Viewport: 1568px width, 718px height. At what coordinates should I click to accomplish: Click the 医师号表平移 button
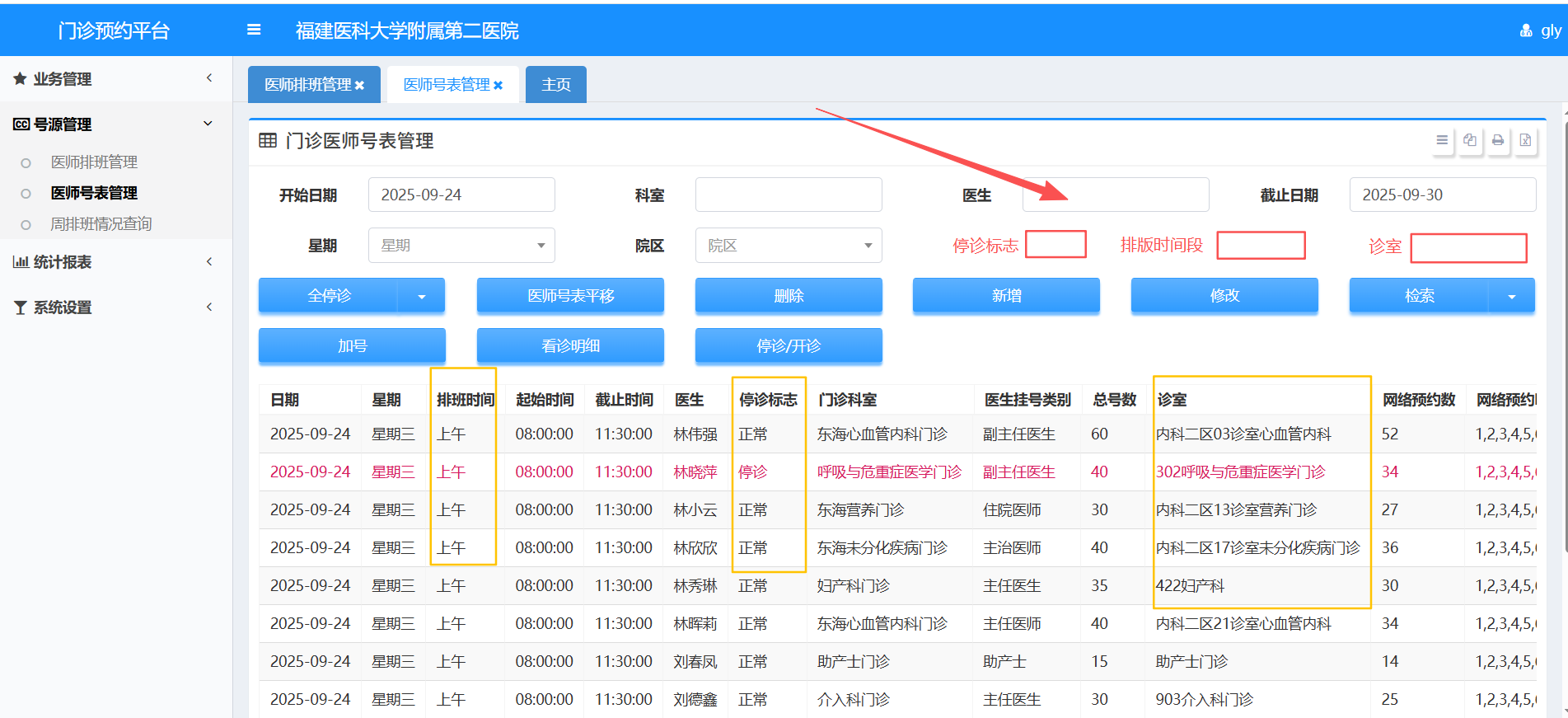coord(570,296)
